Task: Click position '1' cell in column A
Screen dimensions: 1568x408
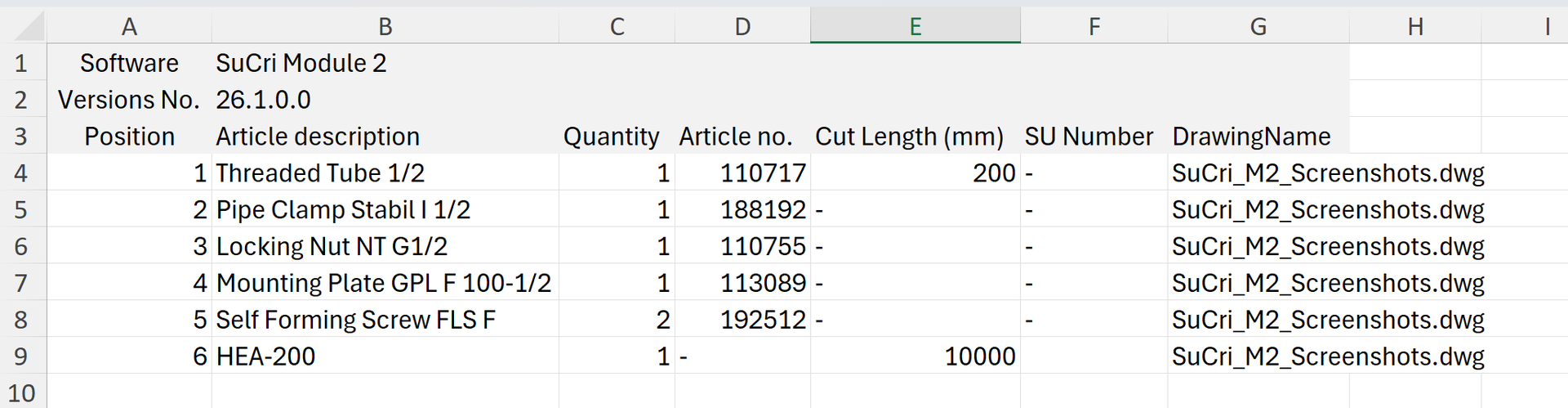Action: (129, 173)
